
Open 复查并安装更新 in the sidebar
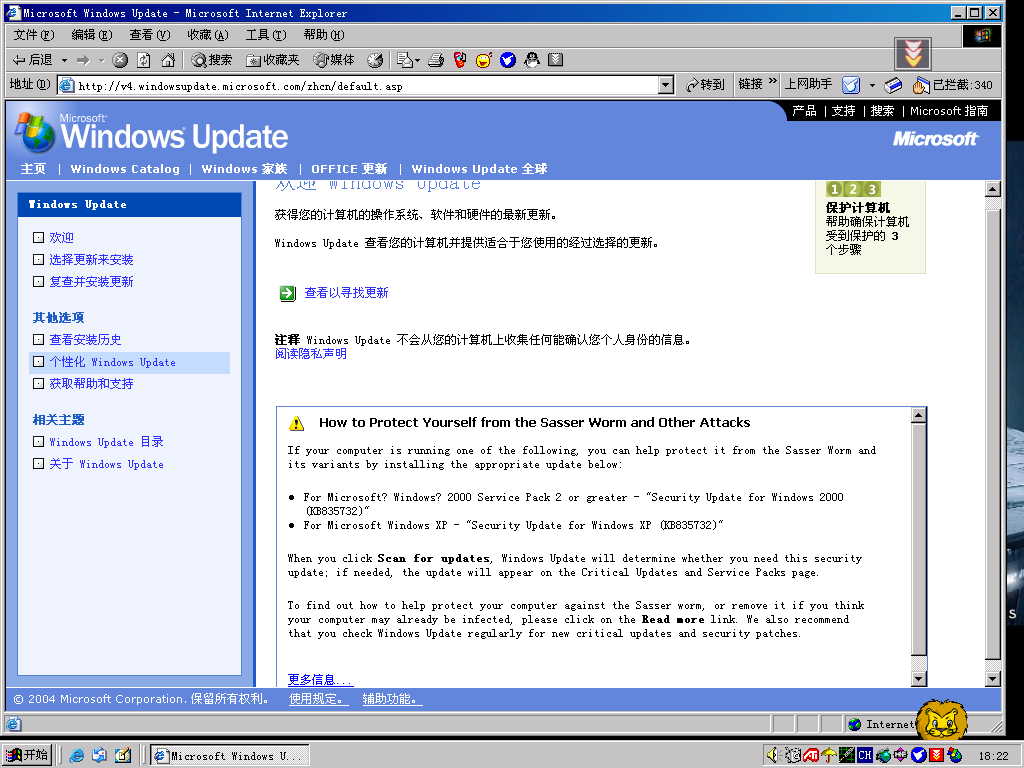tap(91, 282)
